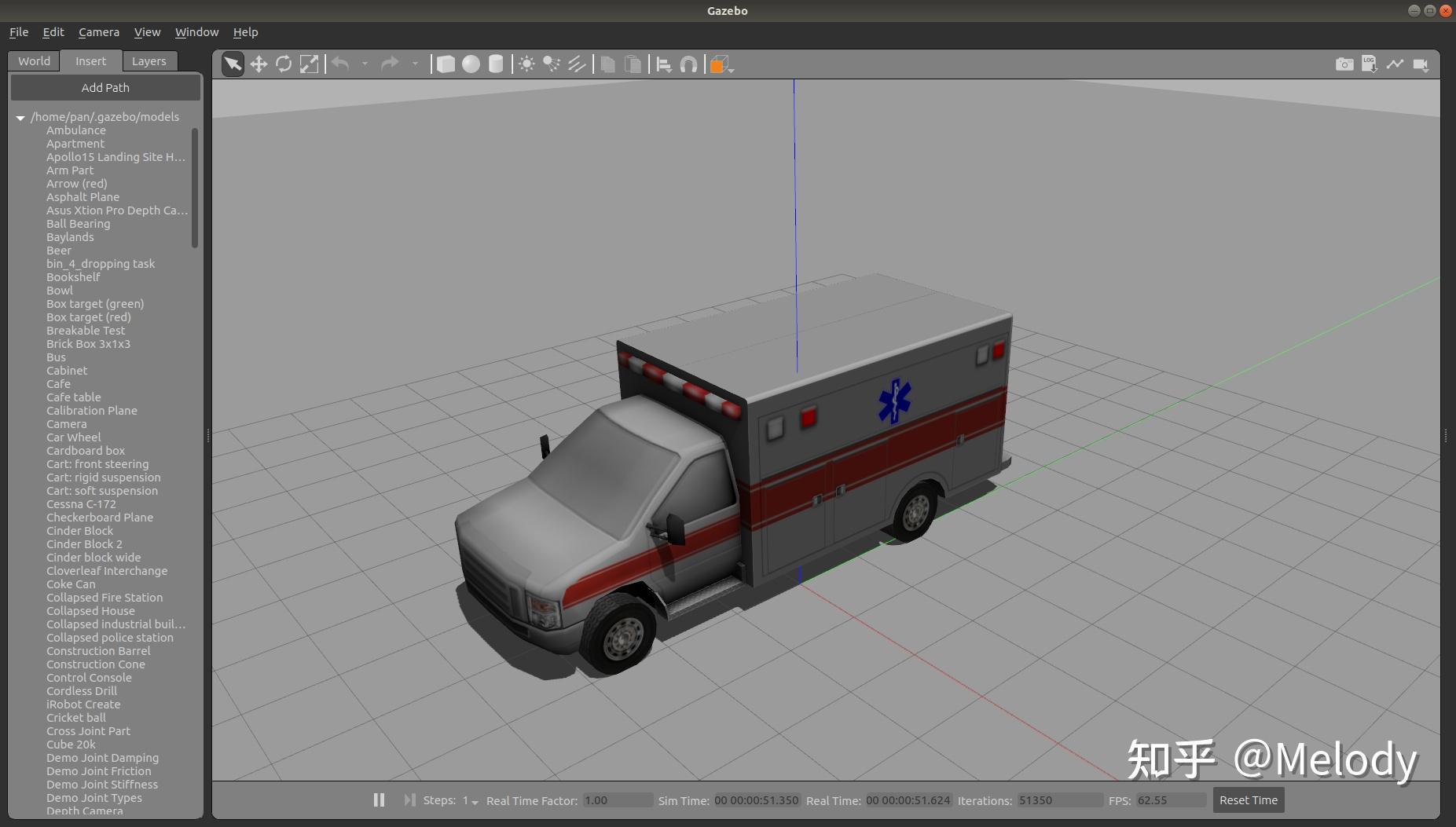Select the Cardboard box model
This screenshot has width=1456, height=827.
(x=86, y=451)
